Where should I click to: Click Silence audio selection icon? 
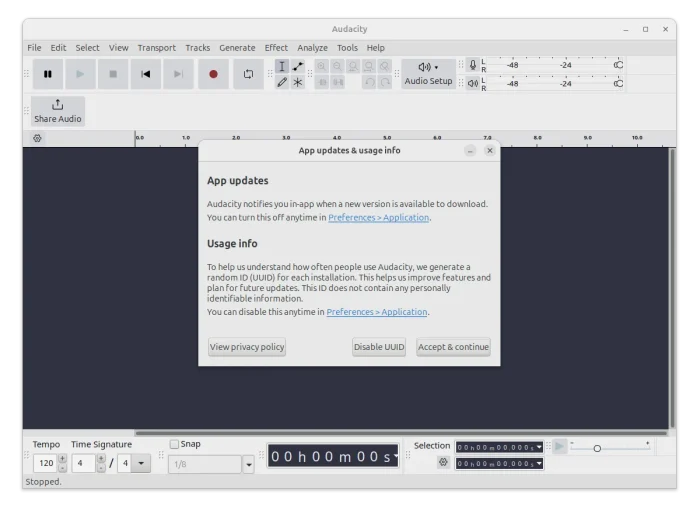338,82
